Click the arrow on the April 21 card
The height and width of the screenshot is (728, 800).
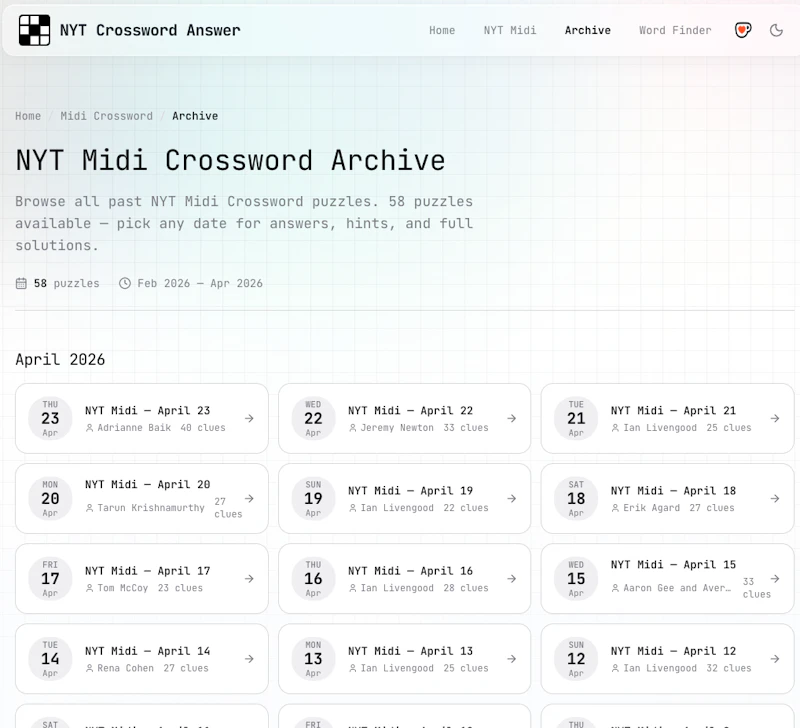pyautogui.click(x=775, y=418)
